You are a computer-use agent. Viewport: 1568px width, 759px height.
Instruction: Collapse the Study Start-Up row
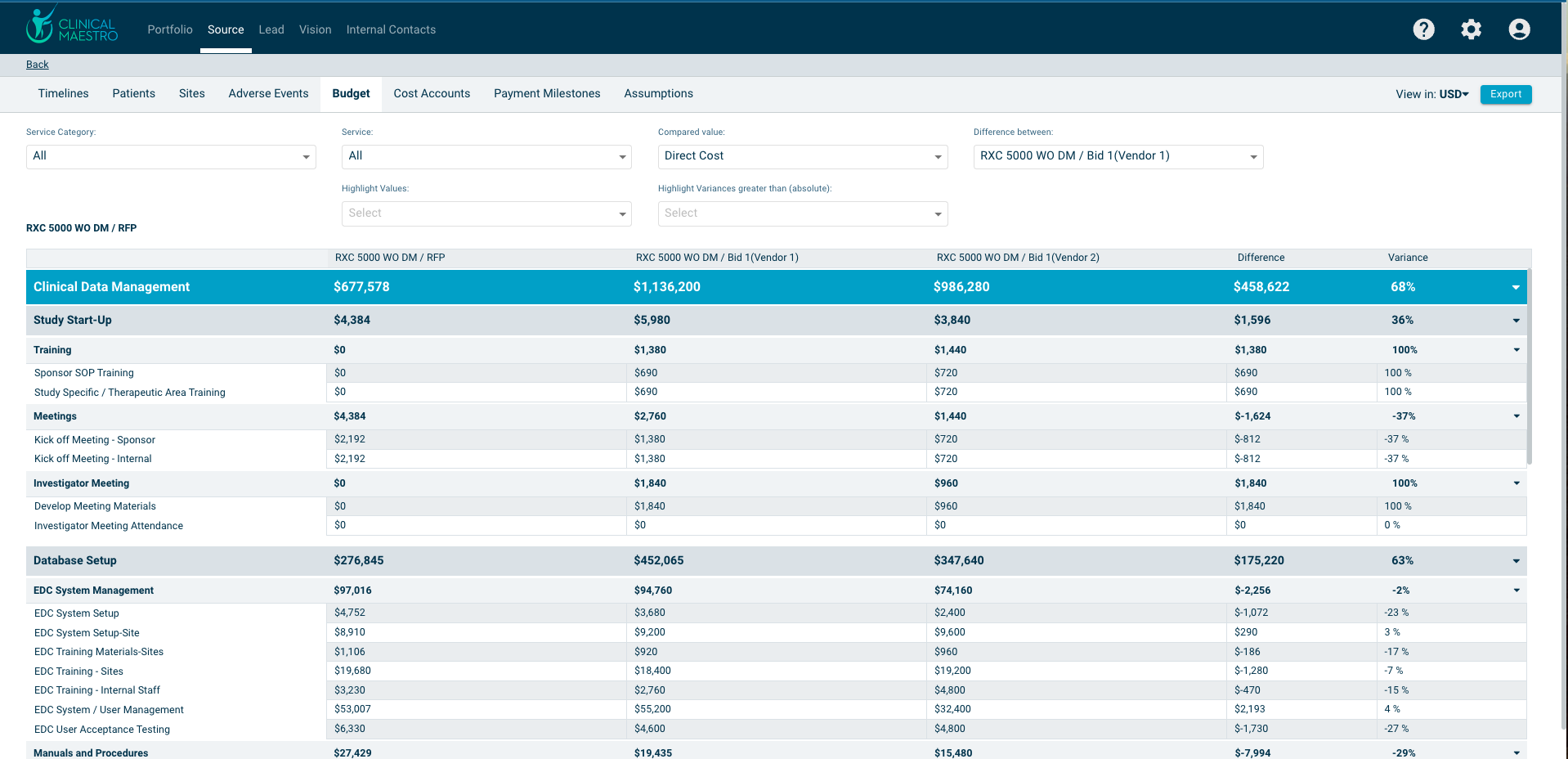pyautogui.click(x=1516, y=321)
